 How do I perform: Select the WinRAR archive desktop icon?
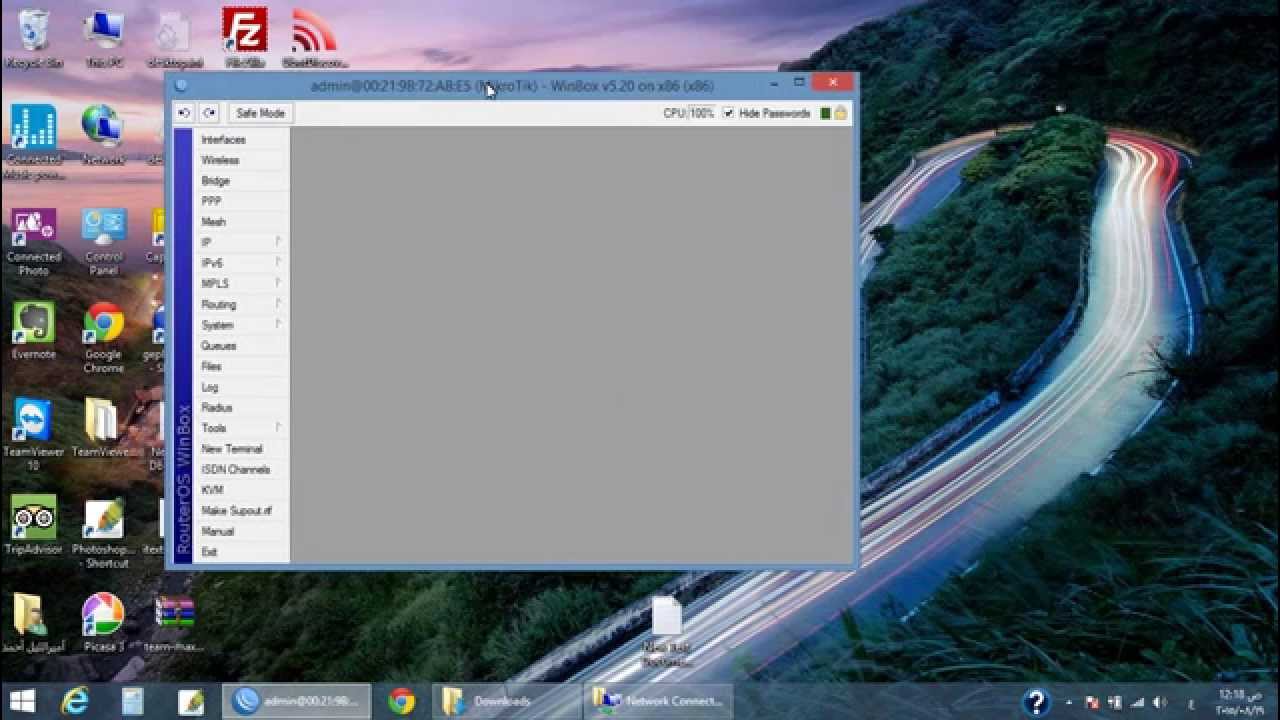coord(174,622)
